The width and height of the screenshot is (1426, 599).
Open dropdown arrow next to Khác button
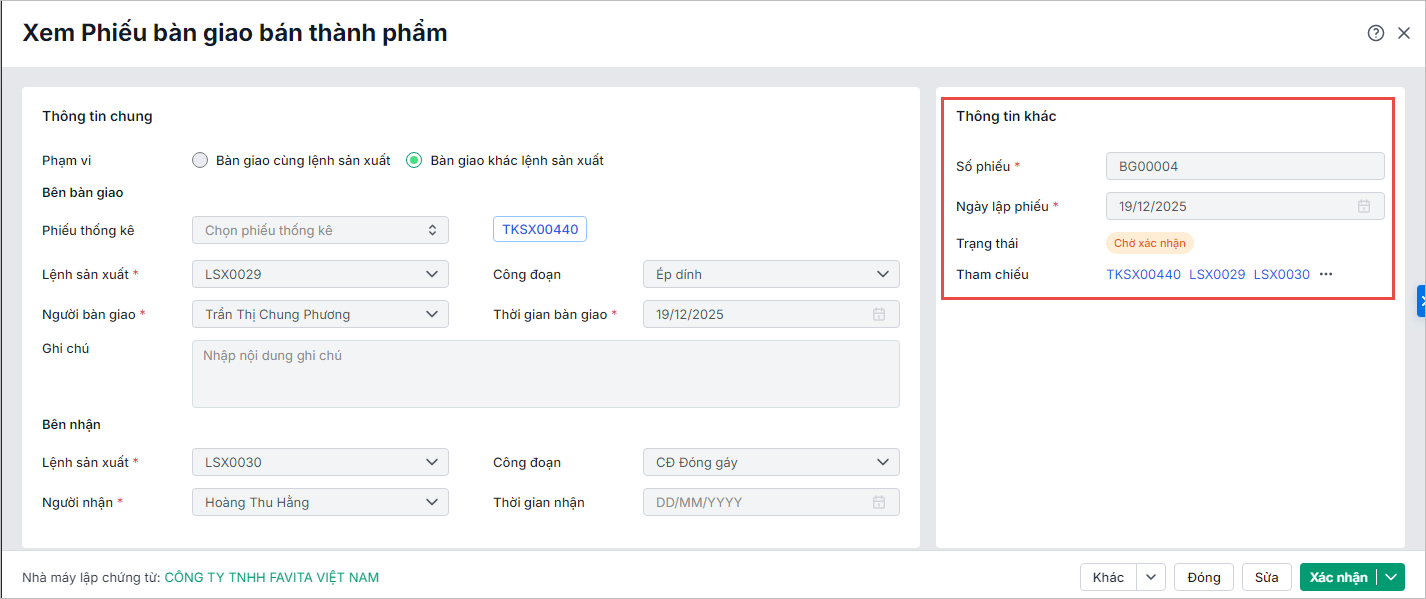(1151, 577)
